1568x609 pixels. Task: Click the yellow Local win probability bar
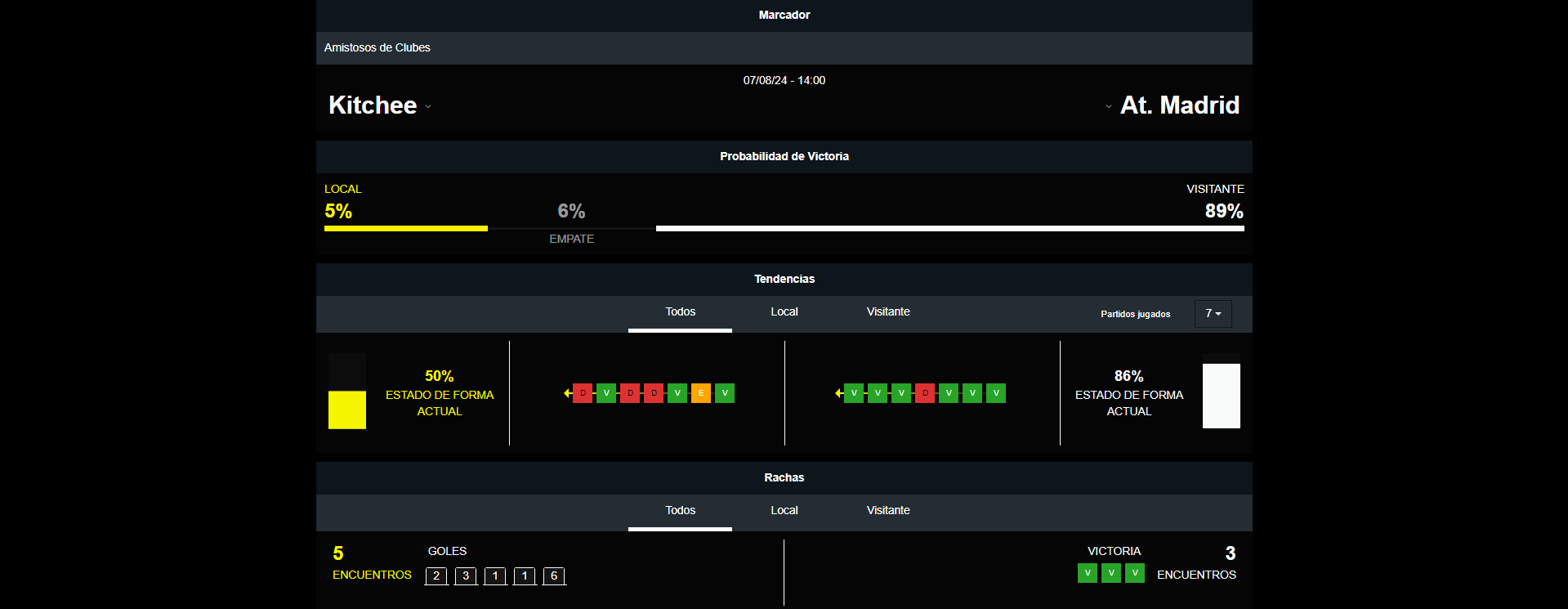pyautogui.click(x=405, y=229)
